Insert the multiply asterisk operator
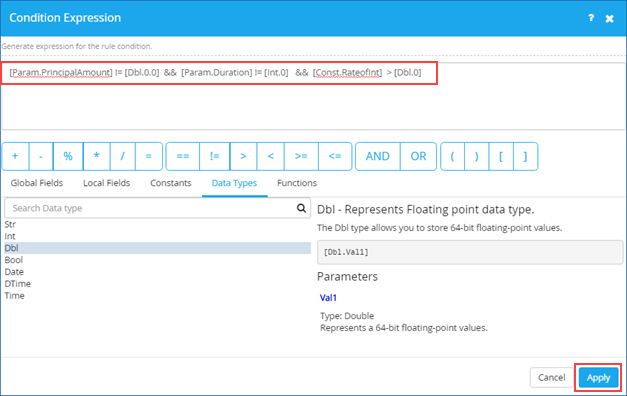This screenshot has height=396, width=627. (x=96, y=156)
